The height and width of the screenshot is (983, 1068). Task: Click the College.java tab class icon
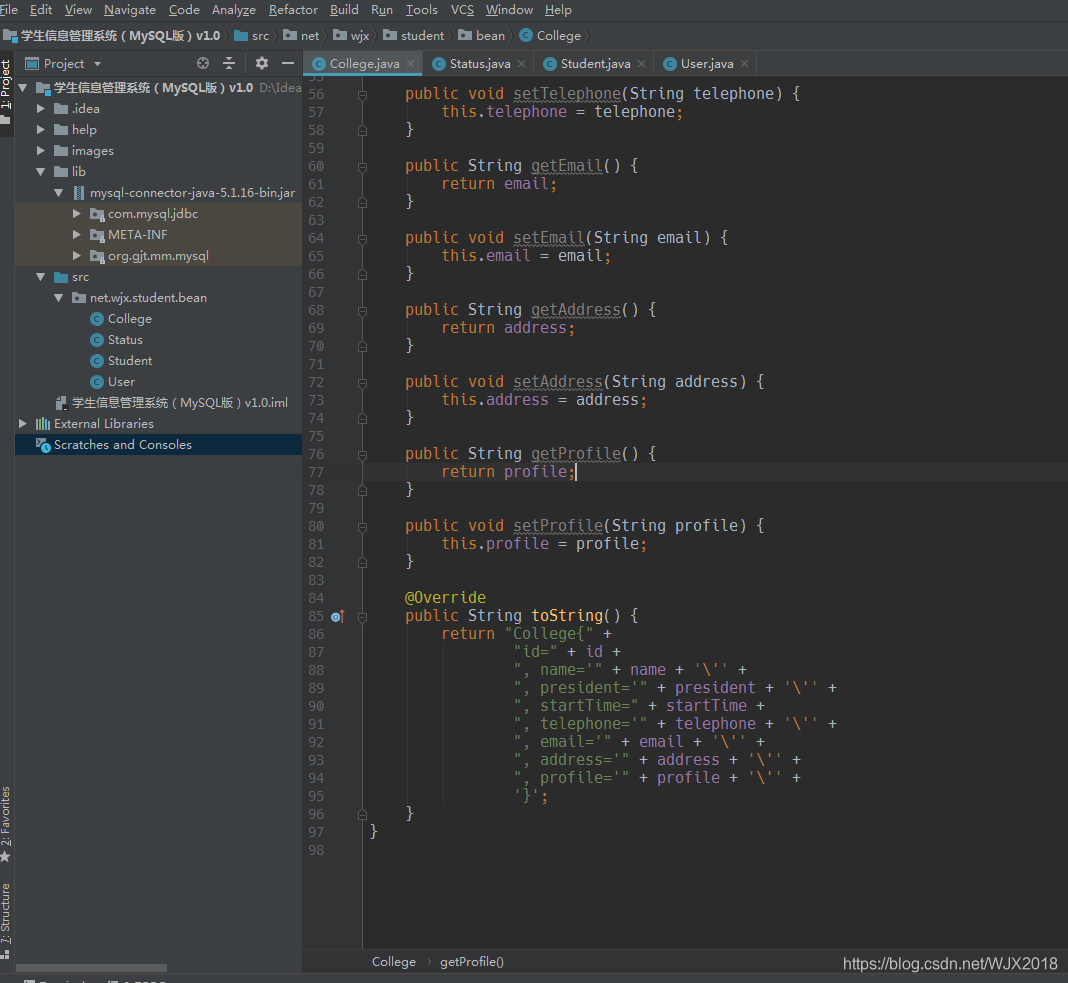(319, 64)
